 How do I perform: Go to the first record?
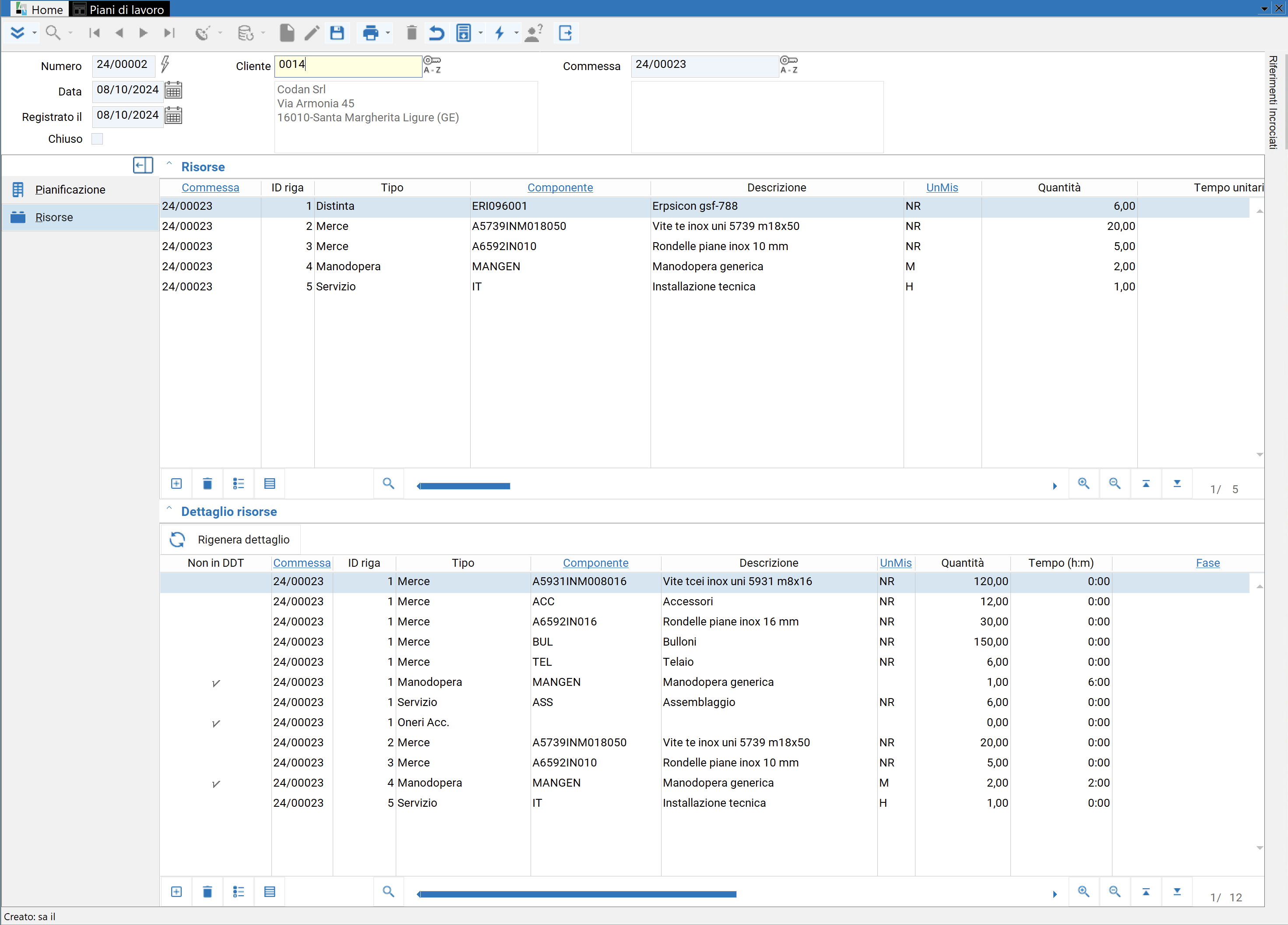[95, 33]
